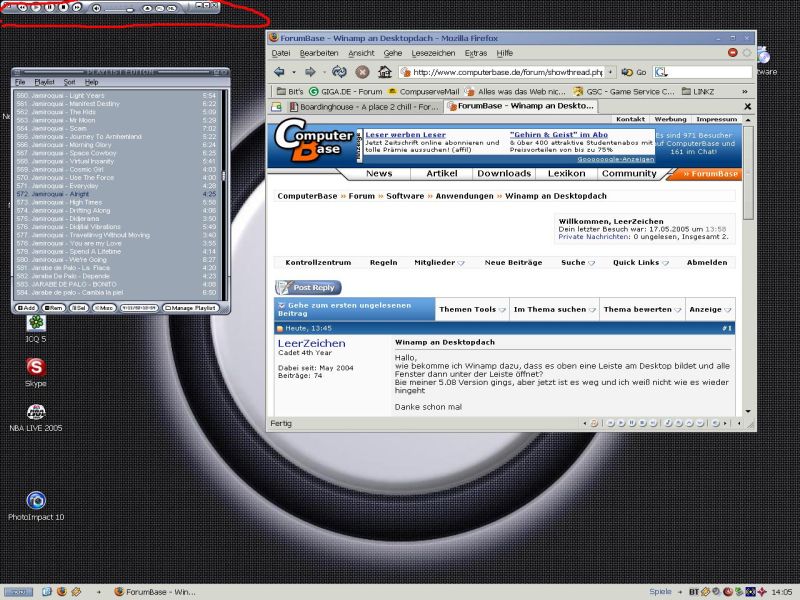This screenshot has height=600, width=800.
Task: Mute using Winamp toolbar speaker icon
Action: coord(96,8)
